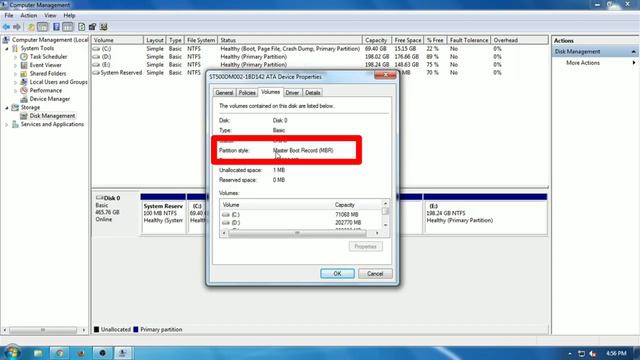The width and height of the screenshot is (640, 360).
Task: Open the Help menu
Action: [x=69, y=16]
